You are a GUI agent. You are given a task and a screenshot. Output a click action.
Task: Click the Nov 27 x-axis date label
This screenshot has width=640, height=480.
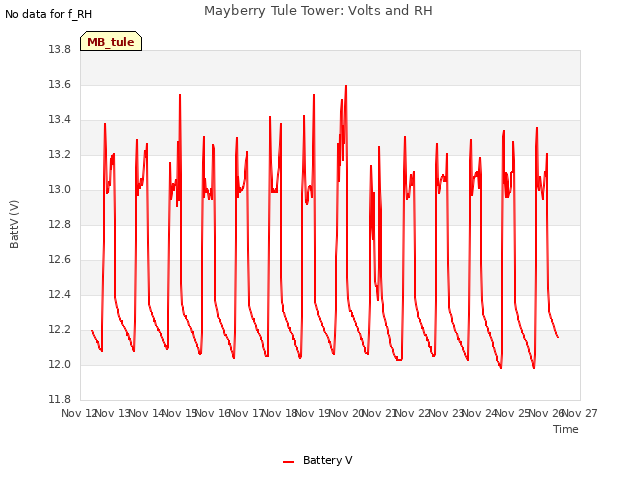tap(580, 413)
